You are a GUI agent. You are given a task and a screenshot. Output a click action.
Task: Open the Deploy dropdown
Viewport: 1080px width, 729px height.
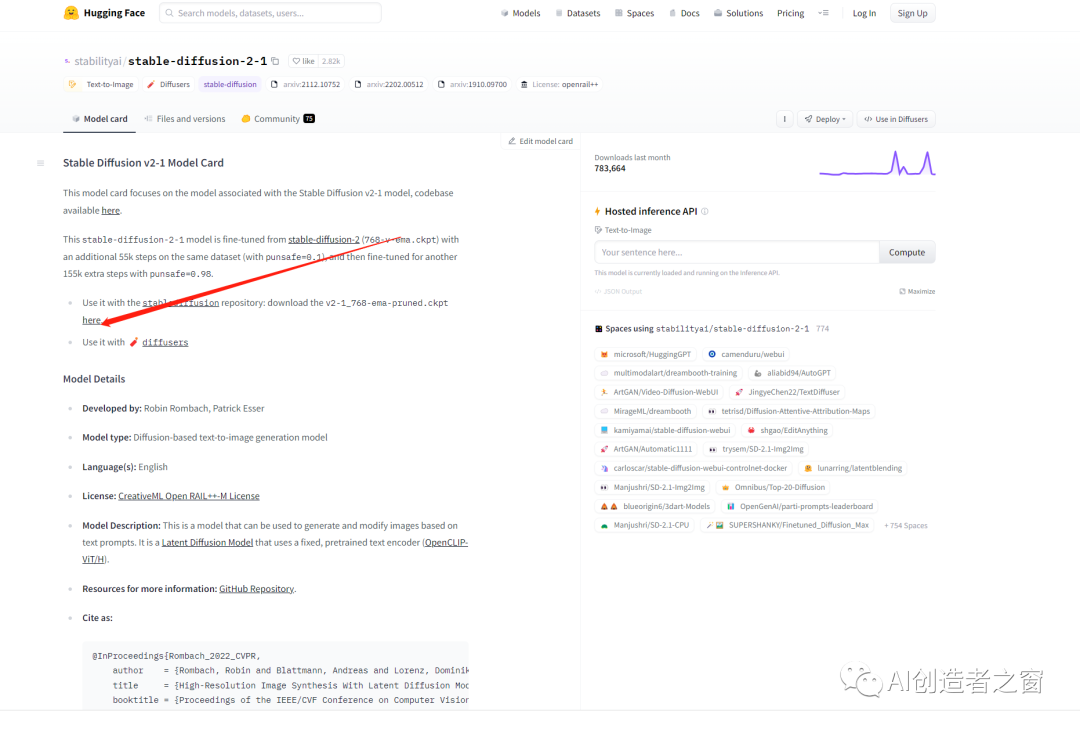coord(825,119)
